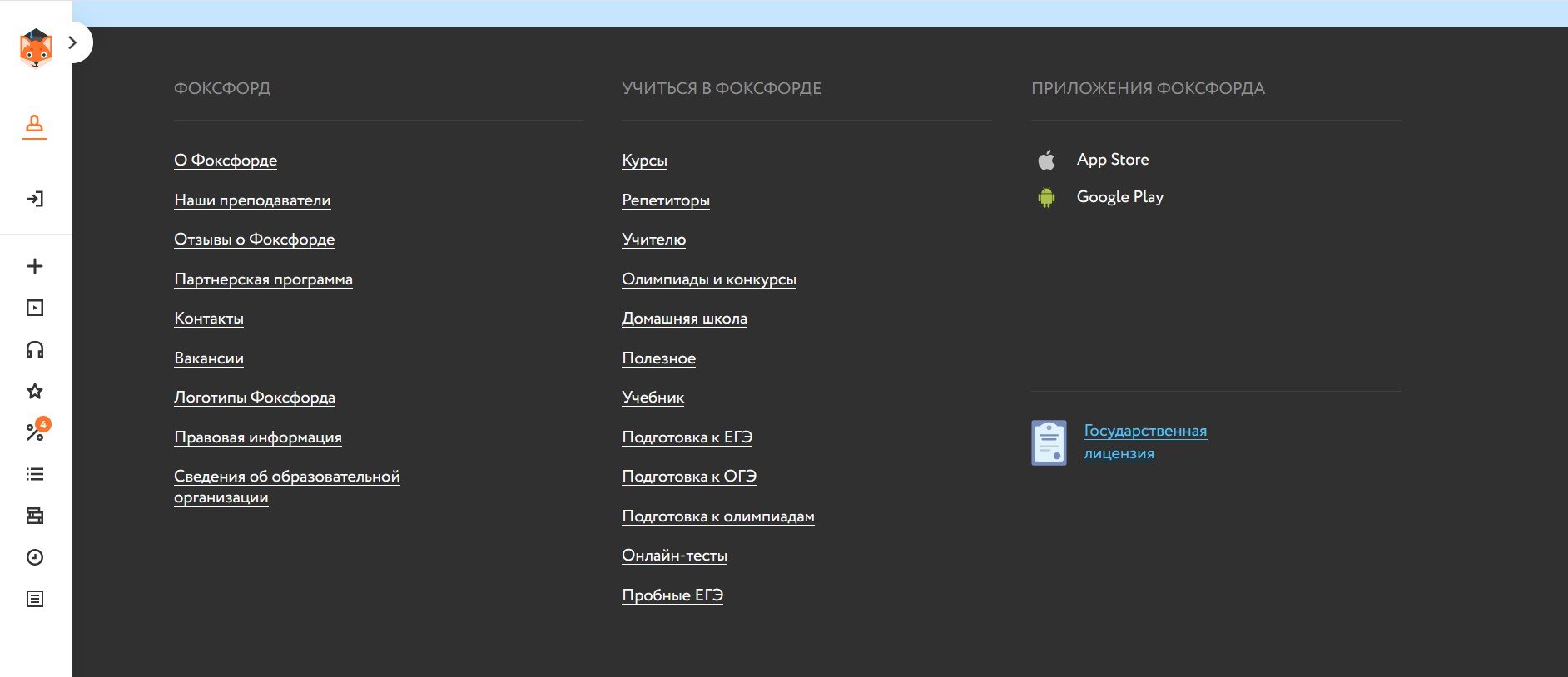Image resolution: width=1568 pixels, height=677 pixels.
Task: Open the video play square icon
Action: pos(35,308)
